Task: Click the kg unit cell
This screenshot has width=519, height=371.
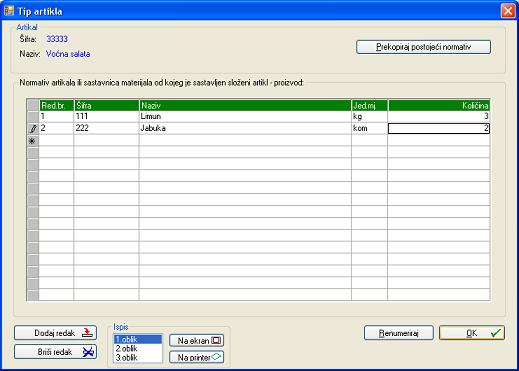Action: [x=369, y=116]
